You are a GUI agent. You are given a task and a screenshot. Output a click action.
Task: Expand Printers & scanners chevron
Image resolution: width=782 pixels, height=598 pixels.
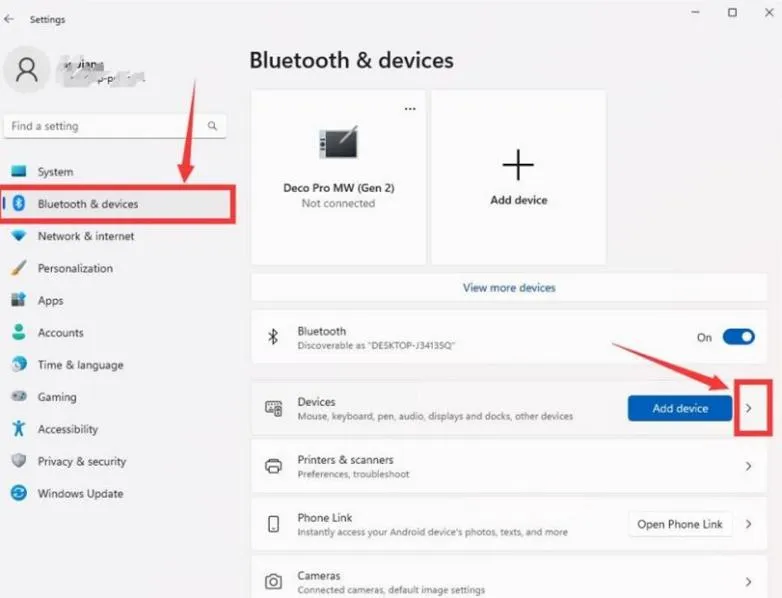tap(749, 466)
